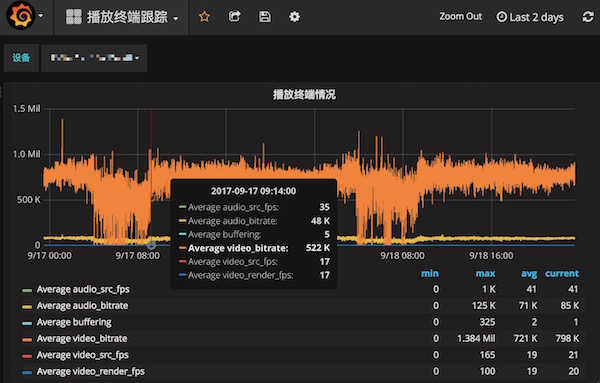
Task: Toggle Average audio_src_fps series in legend
Action: [x=83, y=289]
